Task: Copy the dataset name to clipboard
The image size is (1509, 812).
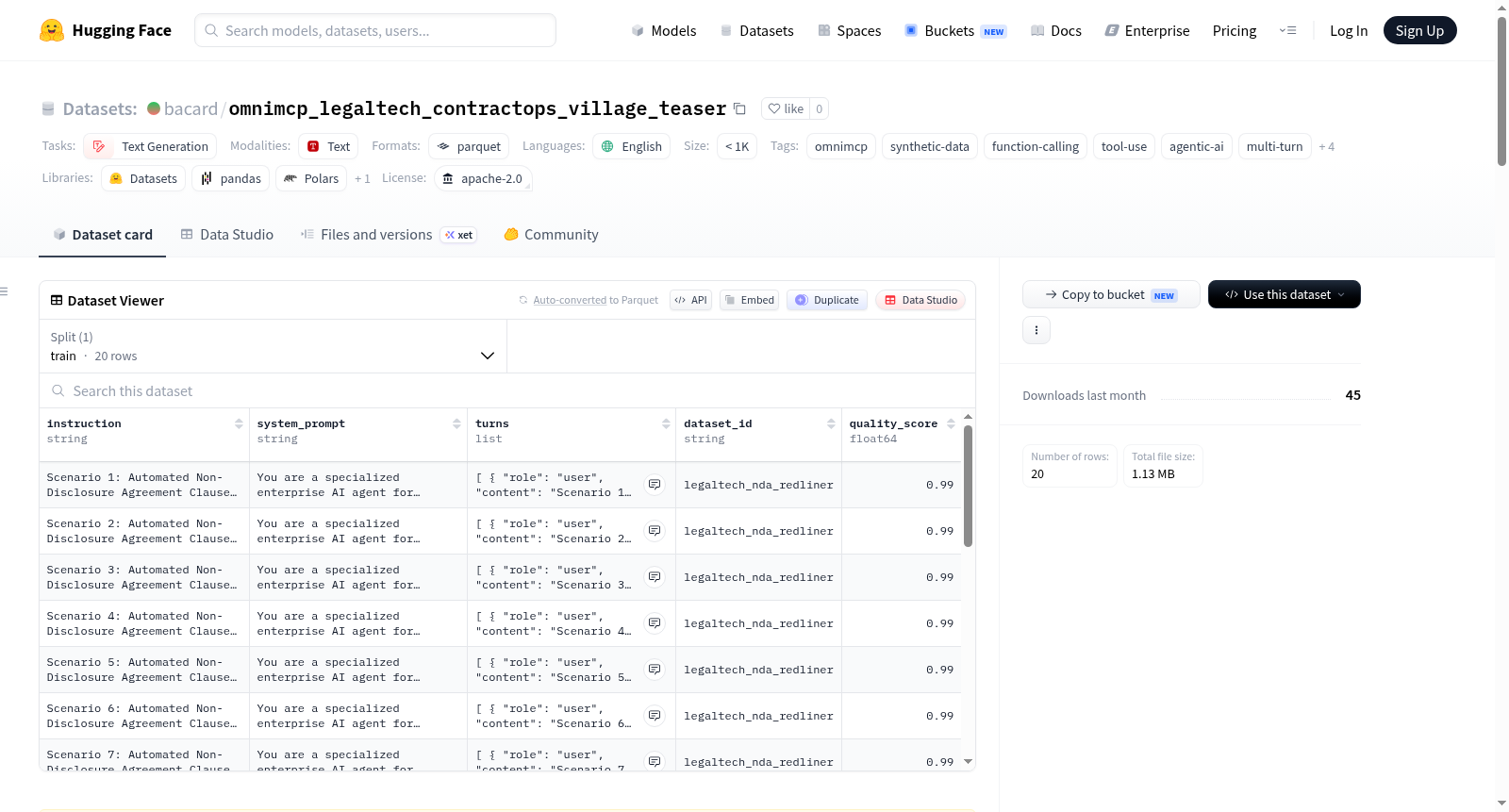Action: 740,108
